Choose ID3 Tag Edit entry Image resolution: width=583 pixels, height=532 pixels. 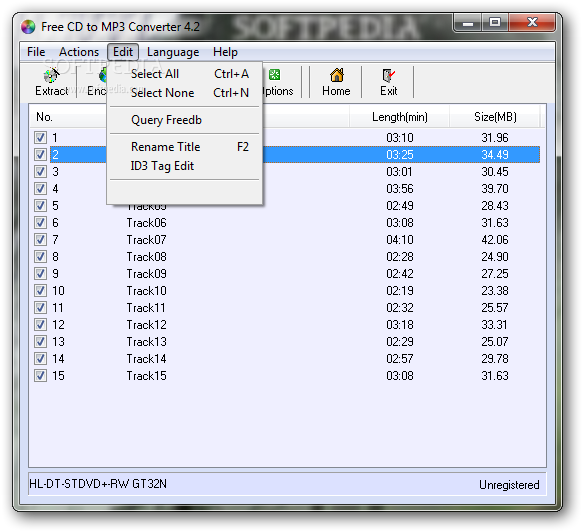coord(185,166)
